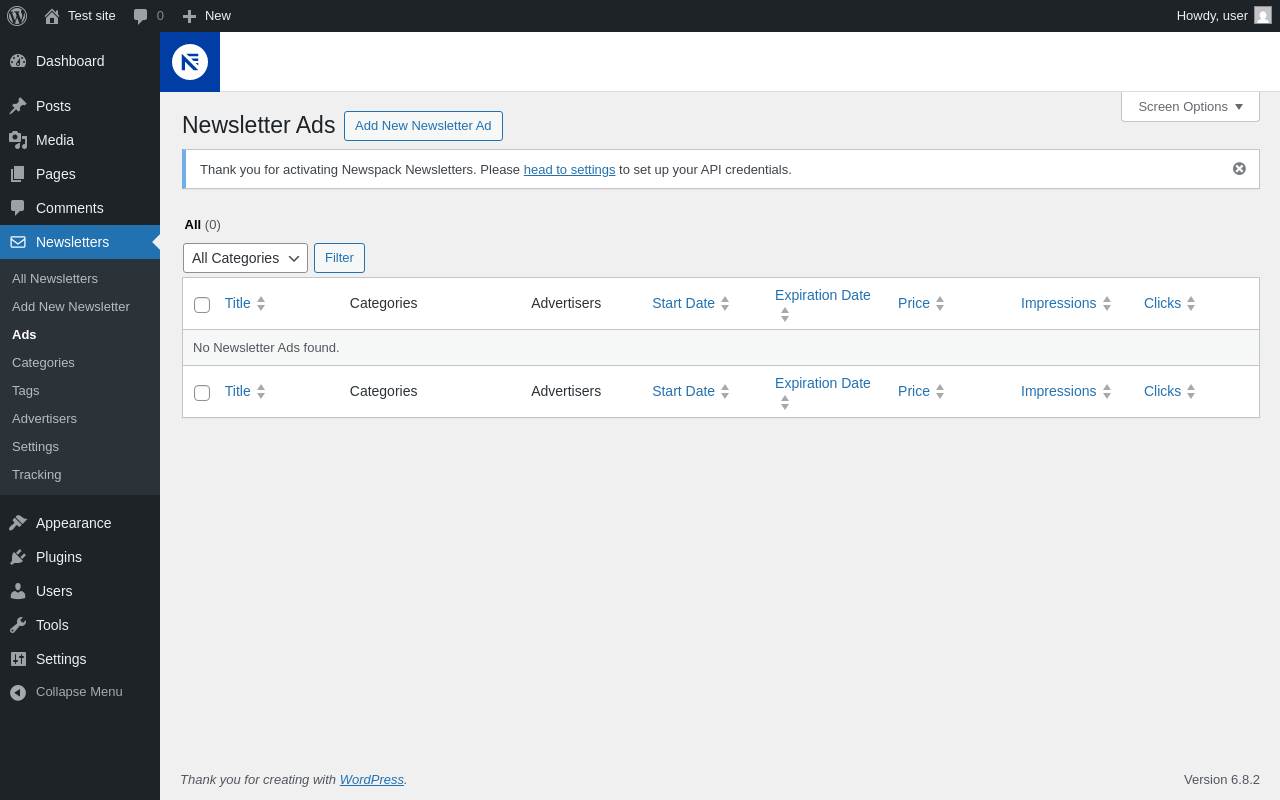Click the Test site home icon

click(x=52, y=16)
